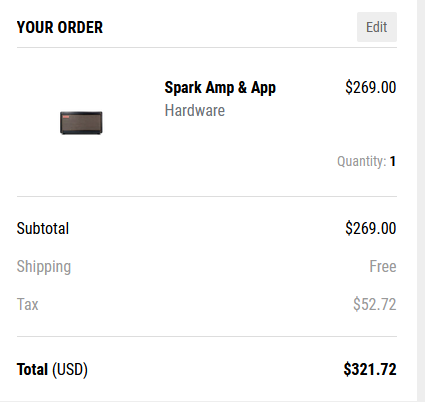The width and height of the screenshot is (425, 402).
Task: Click the Quantity: 1 text
Action: (x=366, y=161)
